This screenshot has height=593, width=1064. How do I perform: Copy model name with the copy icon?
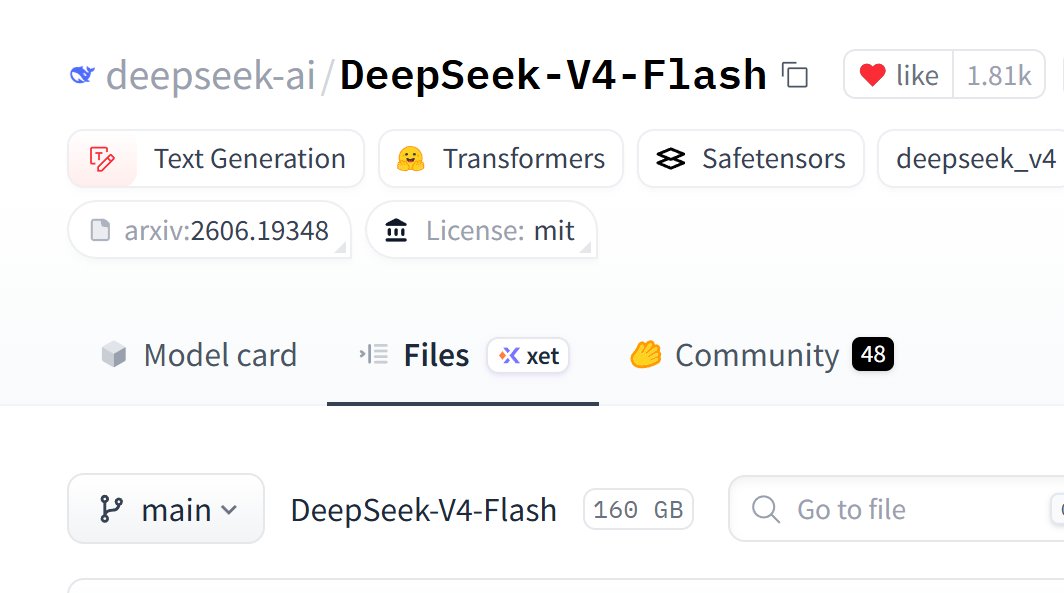(x=795, y=75)
